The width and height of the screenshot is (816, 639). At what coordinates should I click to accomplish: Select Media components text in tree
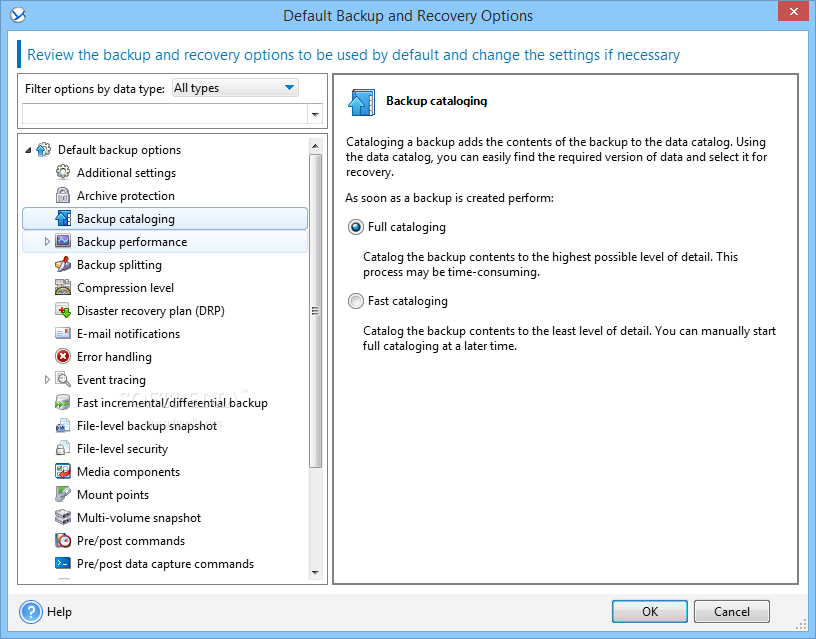click(129, 472)
